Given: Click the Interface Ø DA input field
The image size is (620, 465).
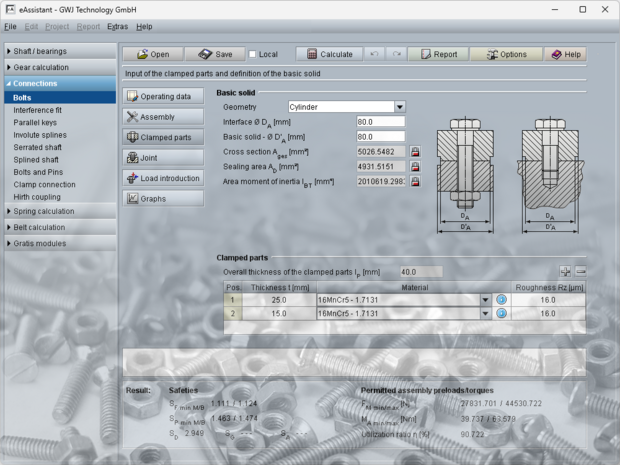Looking at the screenshot, I should point(380,122).
